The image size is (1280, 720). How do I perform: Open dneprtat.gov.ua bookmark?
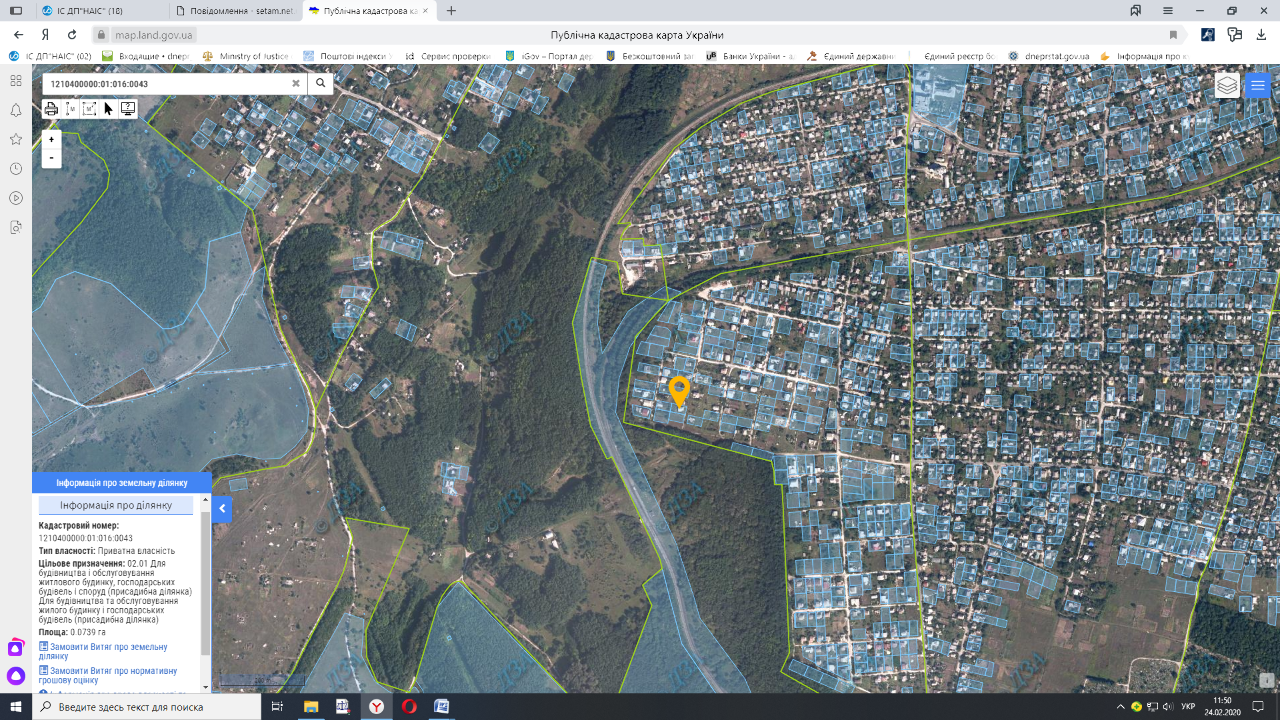pos(1049,56)
